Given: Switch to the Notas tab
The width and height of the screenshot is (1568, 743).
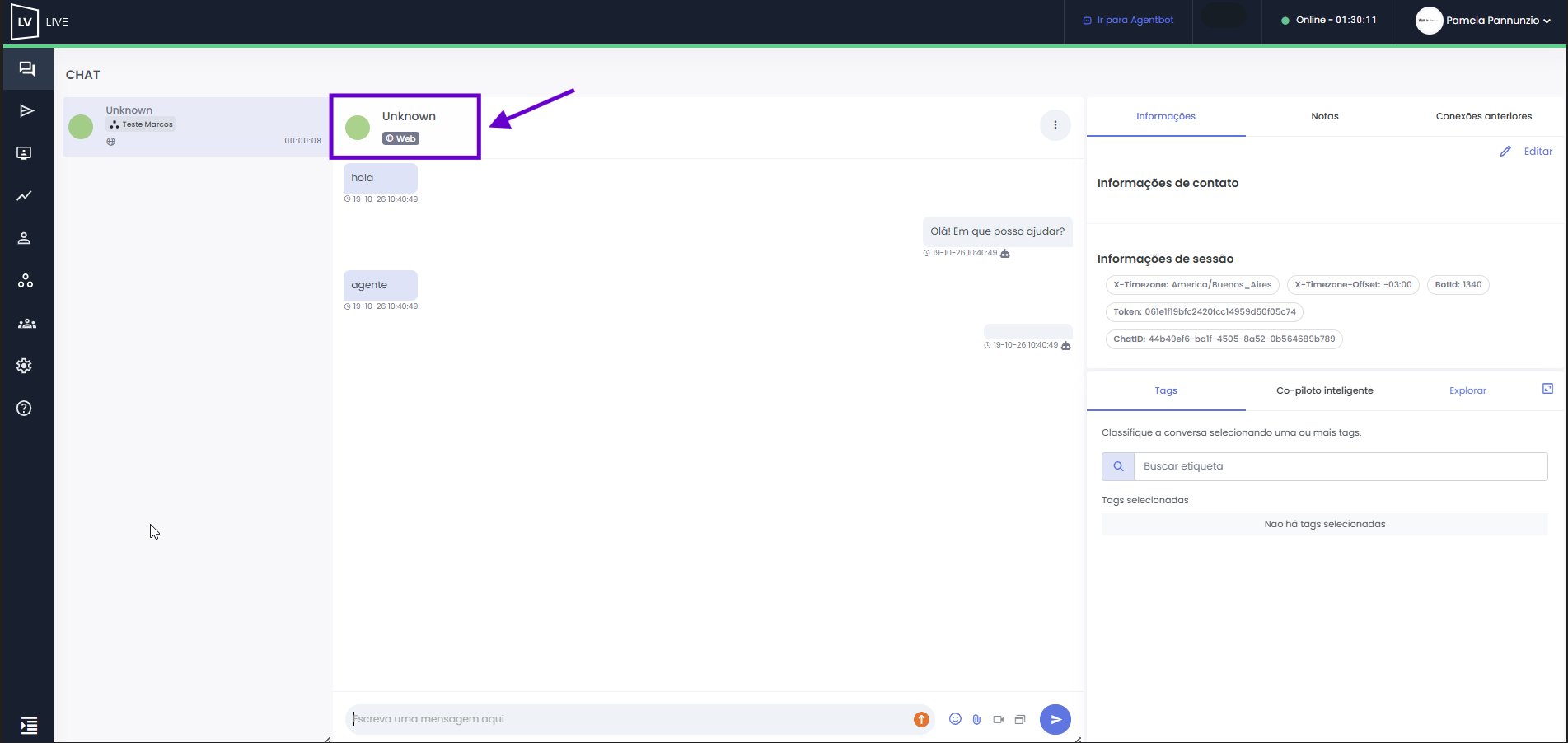Looking at the screenshot, I should [1325, 116].
